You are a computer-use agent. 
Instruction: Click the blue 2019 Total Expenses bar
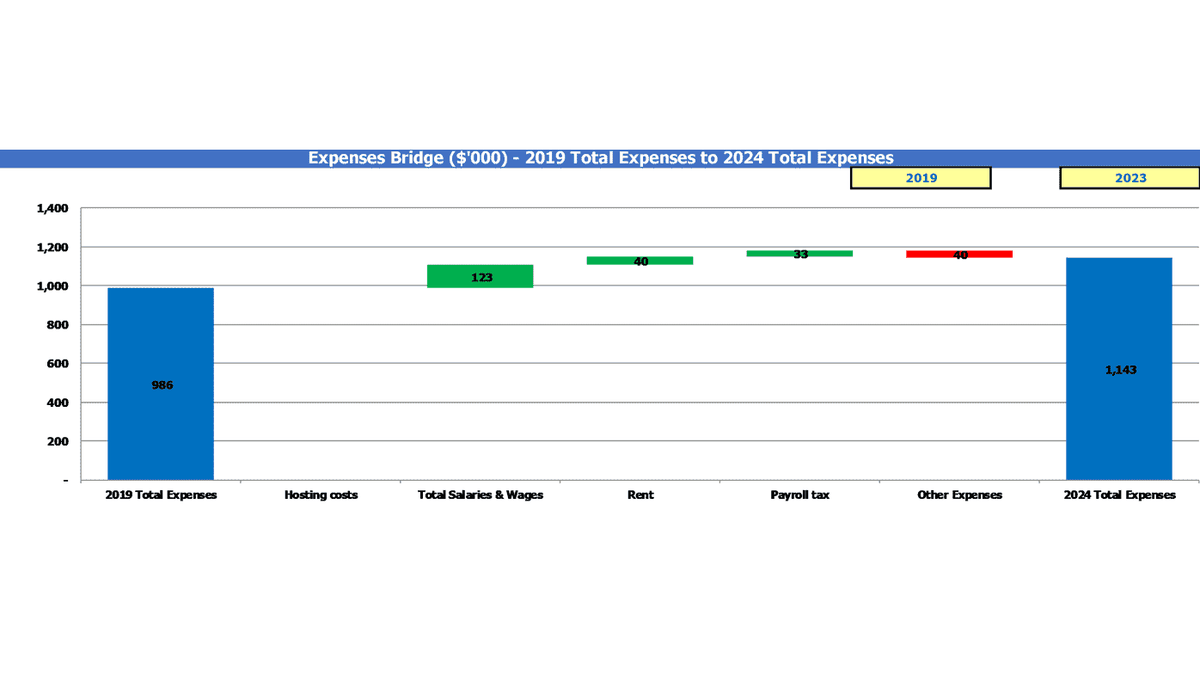click(161, 384)
